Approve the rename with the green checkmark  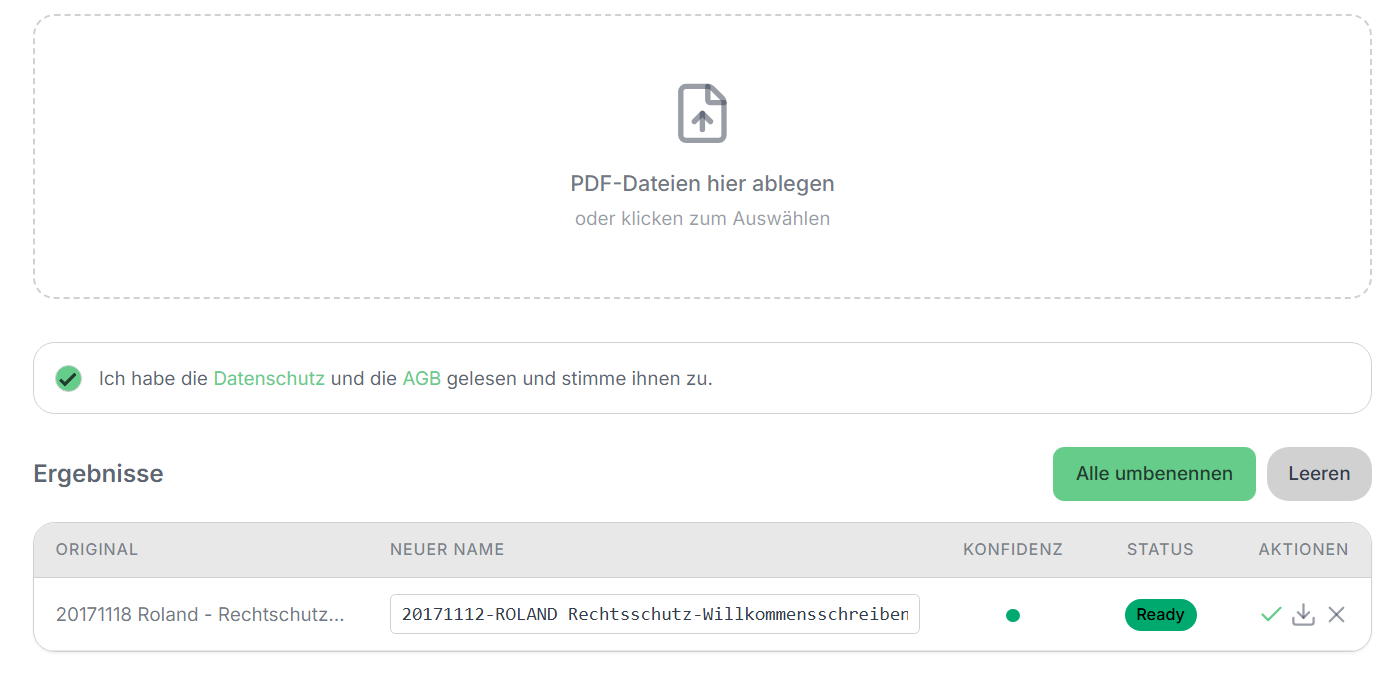click(x=1271, y=614)
